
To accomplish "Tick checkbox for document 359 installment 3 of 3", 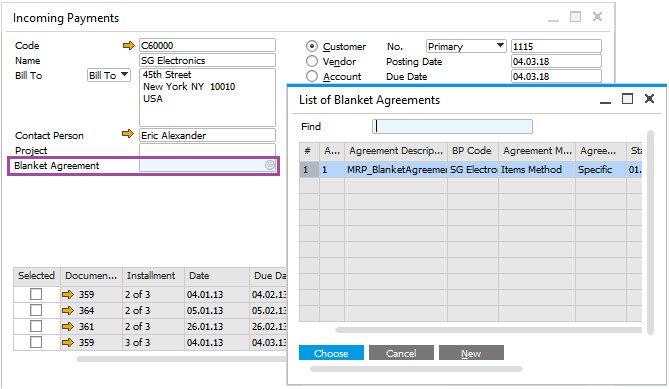I will 36,342.
